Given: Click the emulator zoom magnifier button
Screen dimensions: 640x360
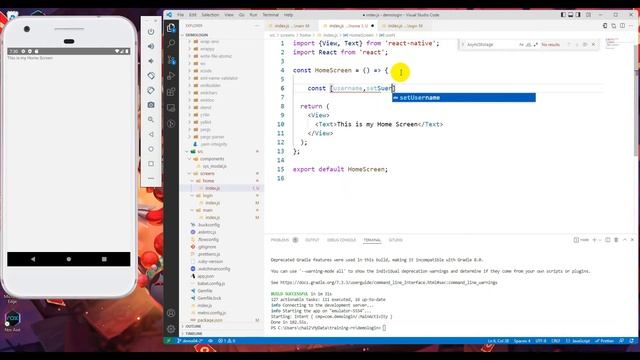Looking at the screenshot, I should click(x=151, y=120).
